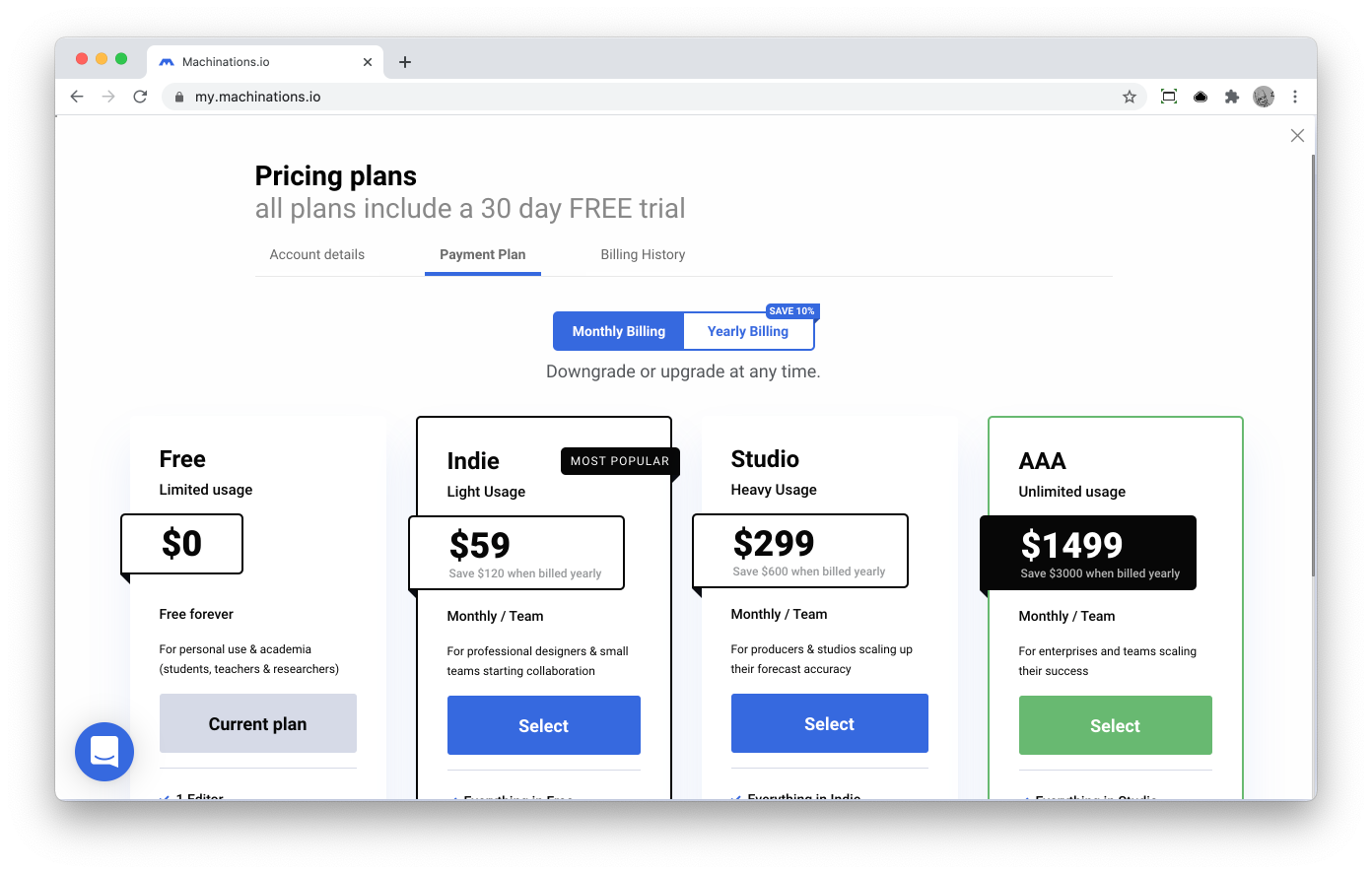
Task: Click the screen capture extension icon
Action: click(1169, 97)
